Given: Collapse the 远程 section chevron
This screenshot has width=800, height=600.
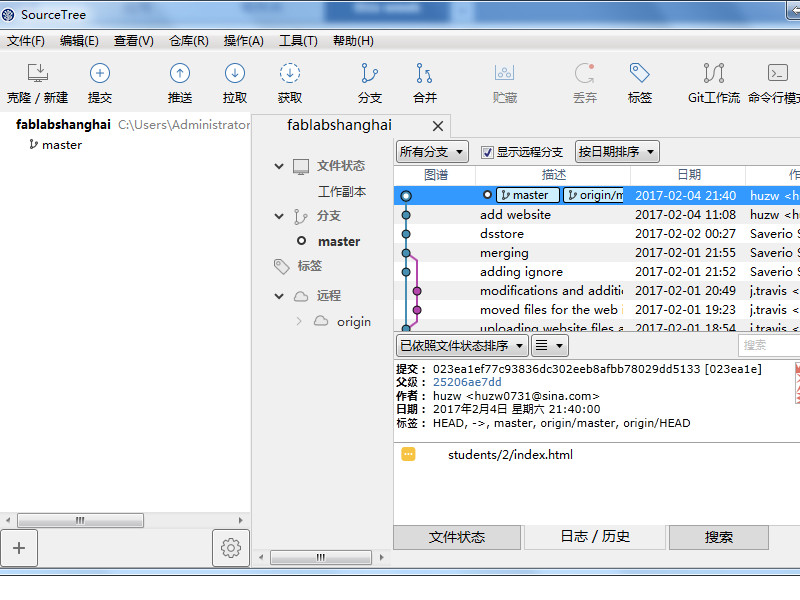Looking at the screenshot, I should pos(279,295).
